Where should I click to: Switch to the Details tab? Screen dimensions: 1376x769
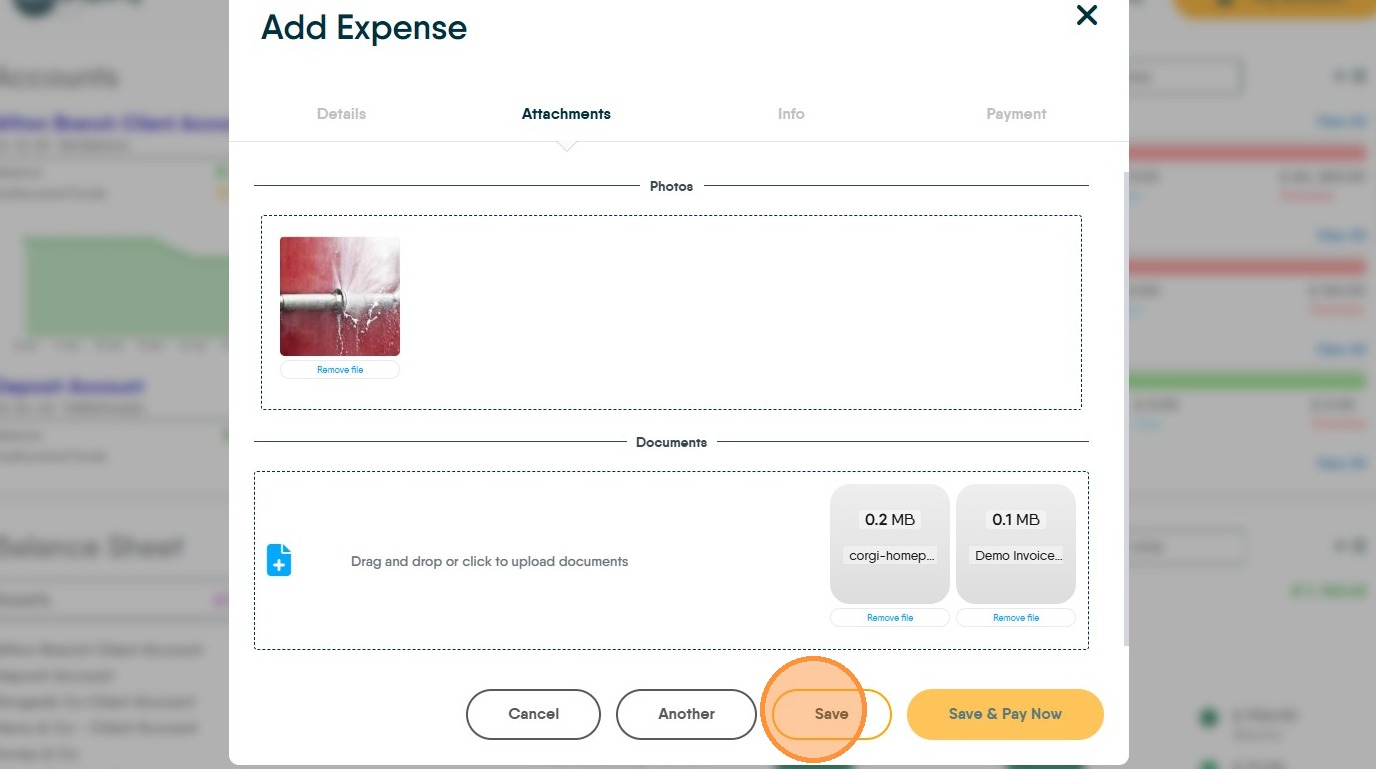click(341, 114)
